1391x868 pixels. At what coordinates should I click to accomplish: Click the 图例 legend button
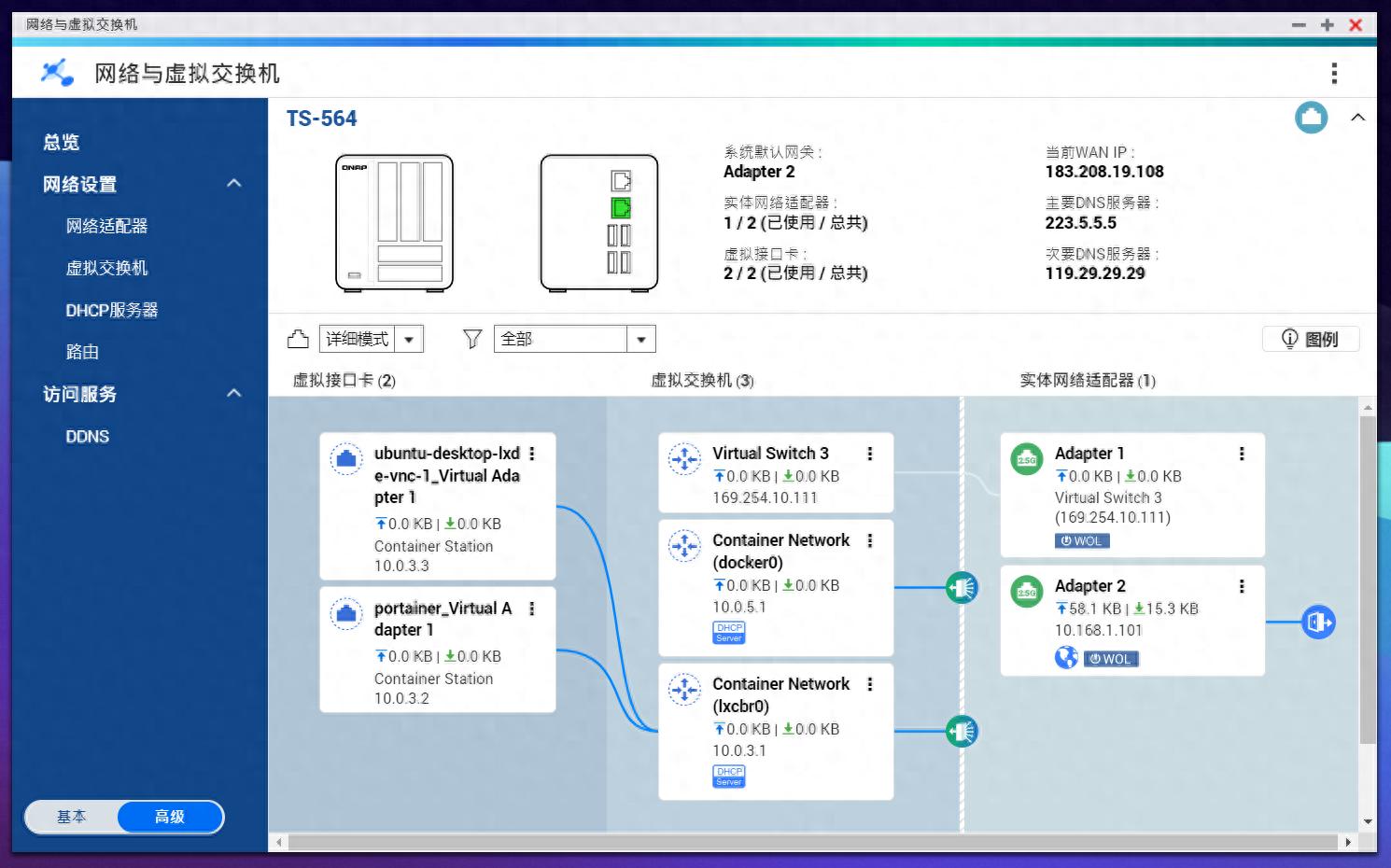pos(1311,339)
